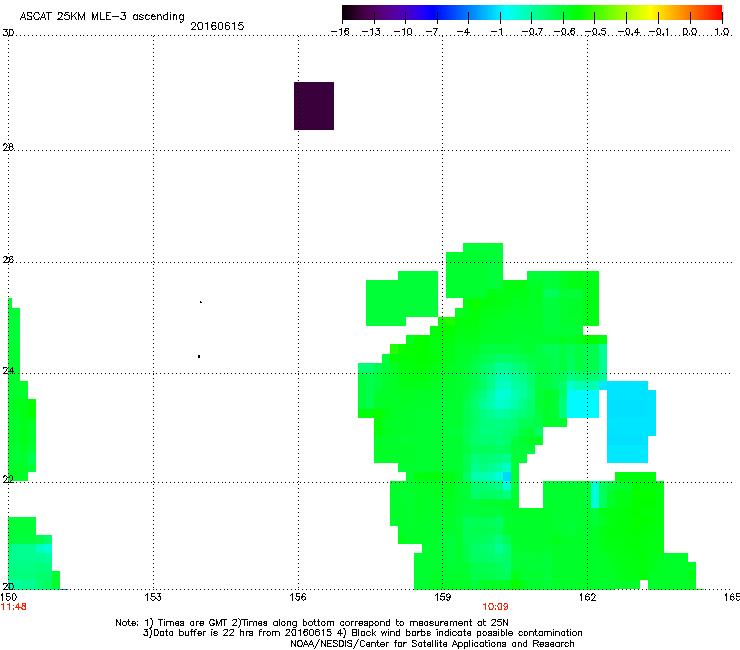Click the red time stamp 11:48
Viewport: 740px width, 650px height.
click(13, 607)
